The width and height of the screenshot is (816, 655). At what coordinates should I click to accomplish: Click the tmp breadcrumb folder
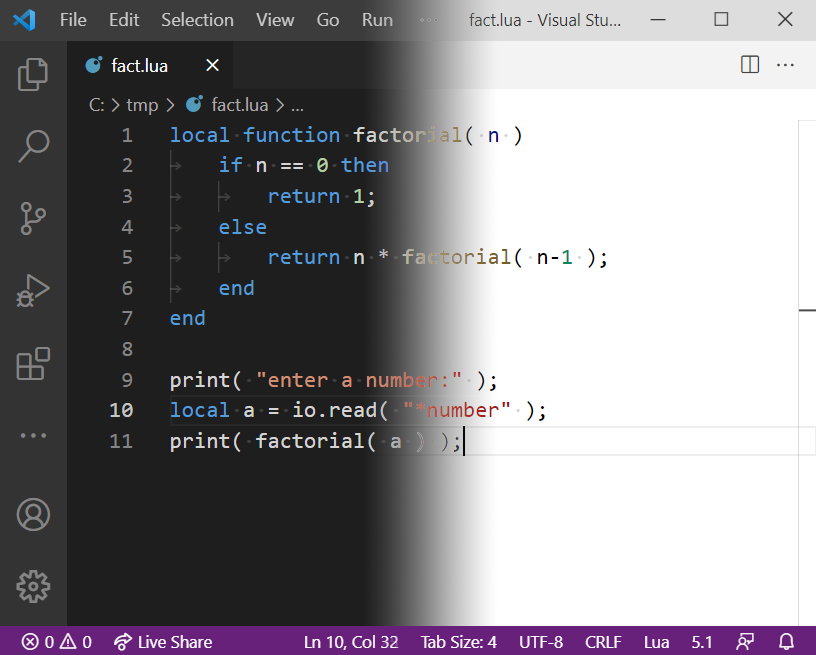tap(142, 105)
